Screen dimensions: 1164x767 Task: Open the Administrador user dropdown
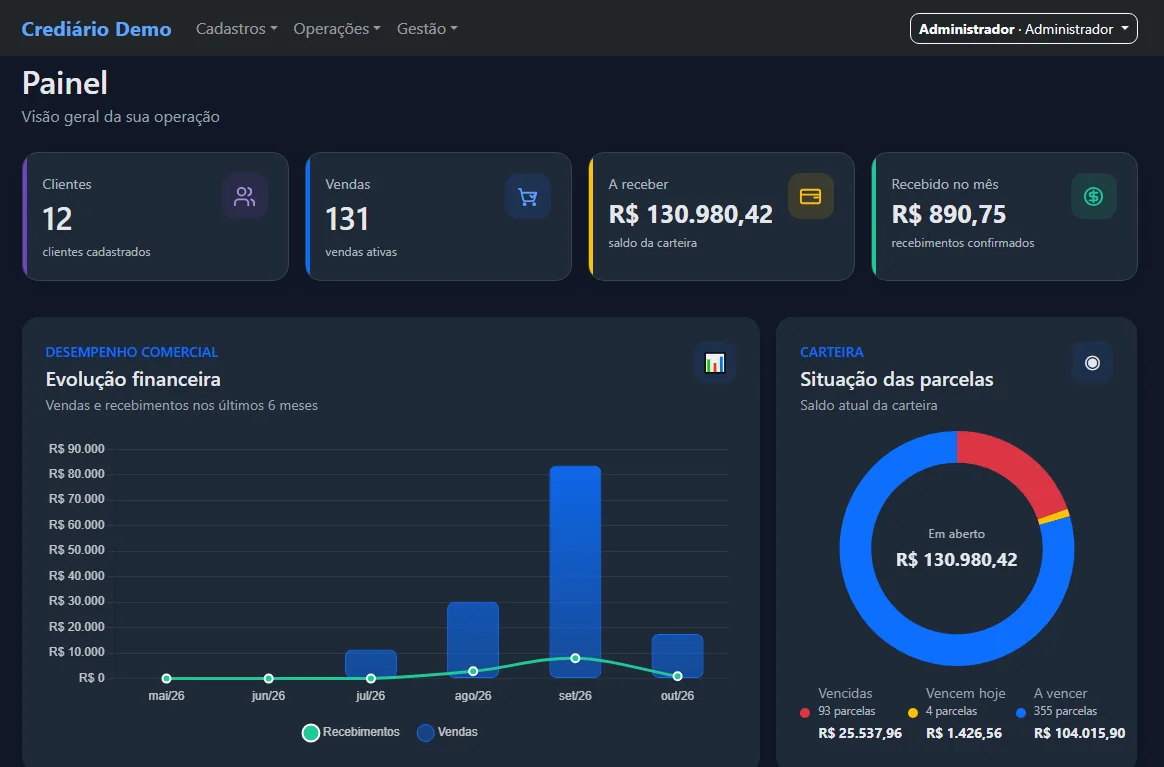pyautogui.click(x=1024, y=29)
